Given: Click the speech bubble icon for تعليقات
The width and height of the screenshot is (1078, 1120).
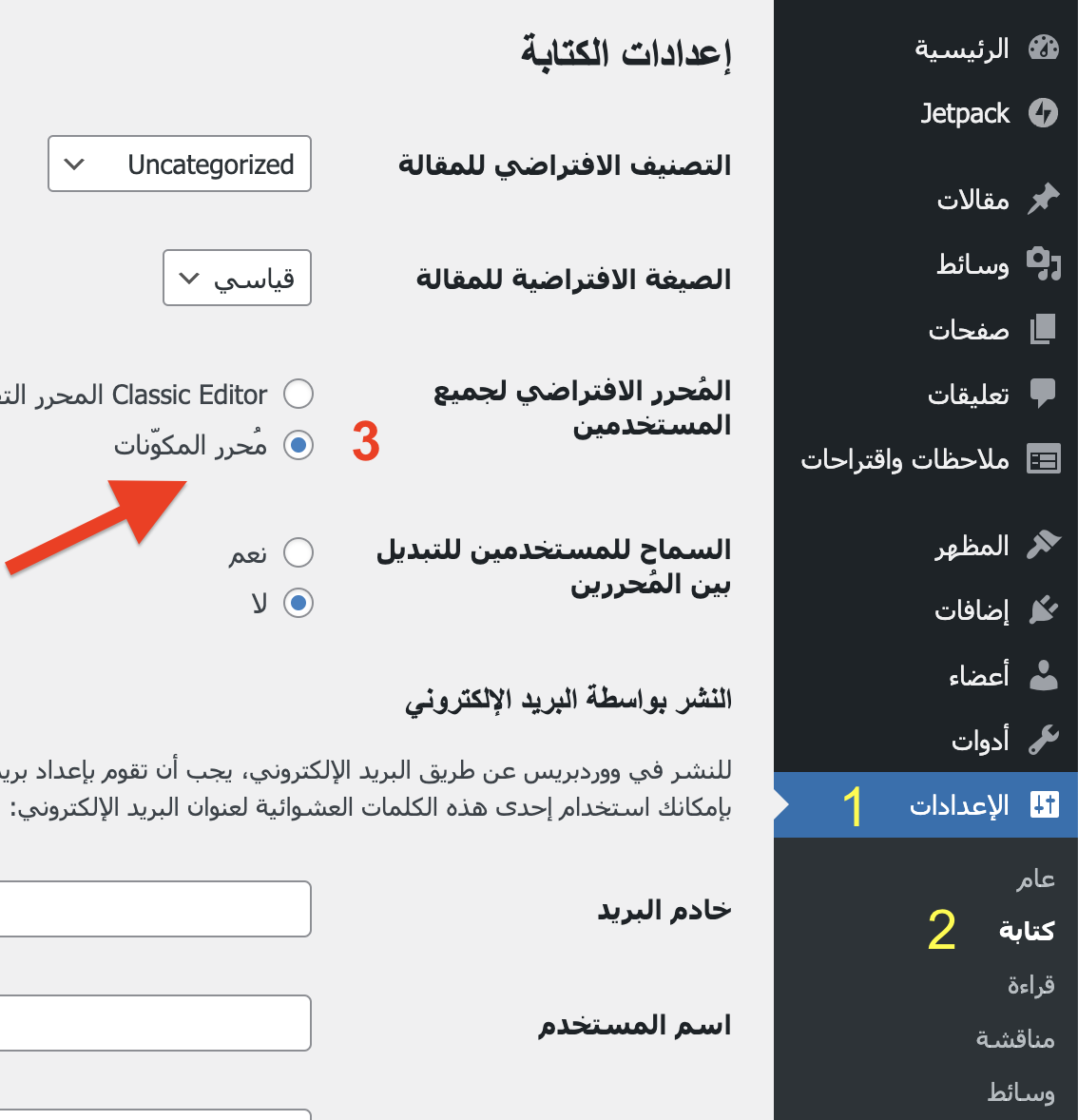Looking at the screenshot, I should (1043, 394).
